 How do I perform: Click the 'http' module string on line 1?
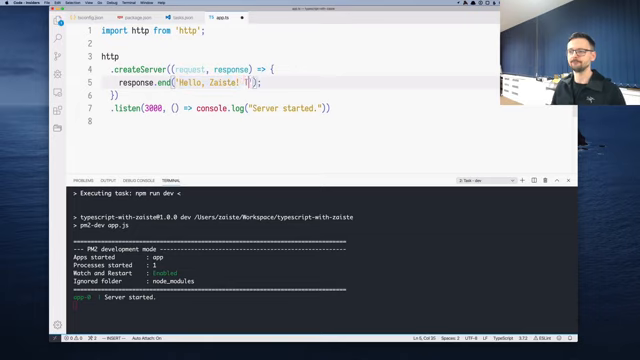pos(188,31)
